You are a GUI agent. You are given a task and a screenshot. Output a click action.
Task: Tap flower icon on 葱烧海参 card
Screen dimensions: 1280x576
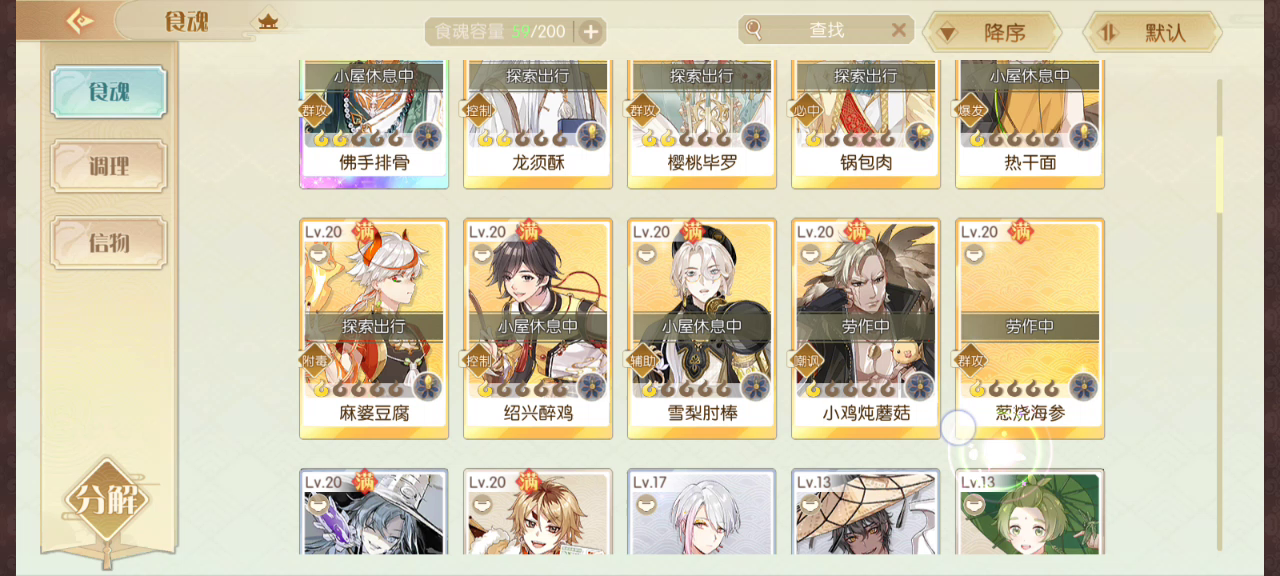pos(1084,387)
